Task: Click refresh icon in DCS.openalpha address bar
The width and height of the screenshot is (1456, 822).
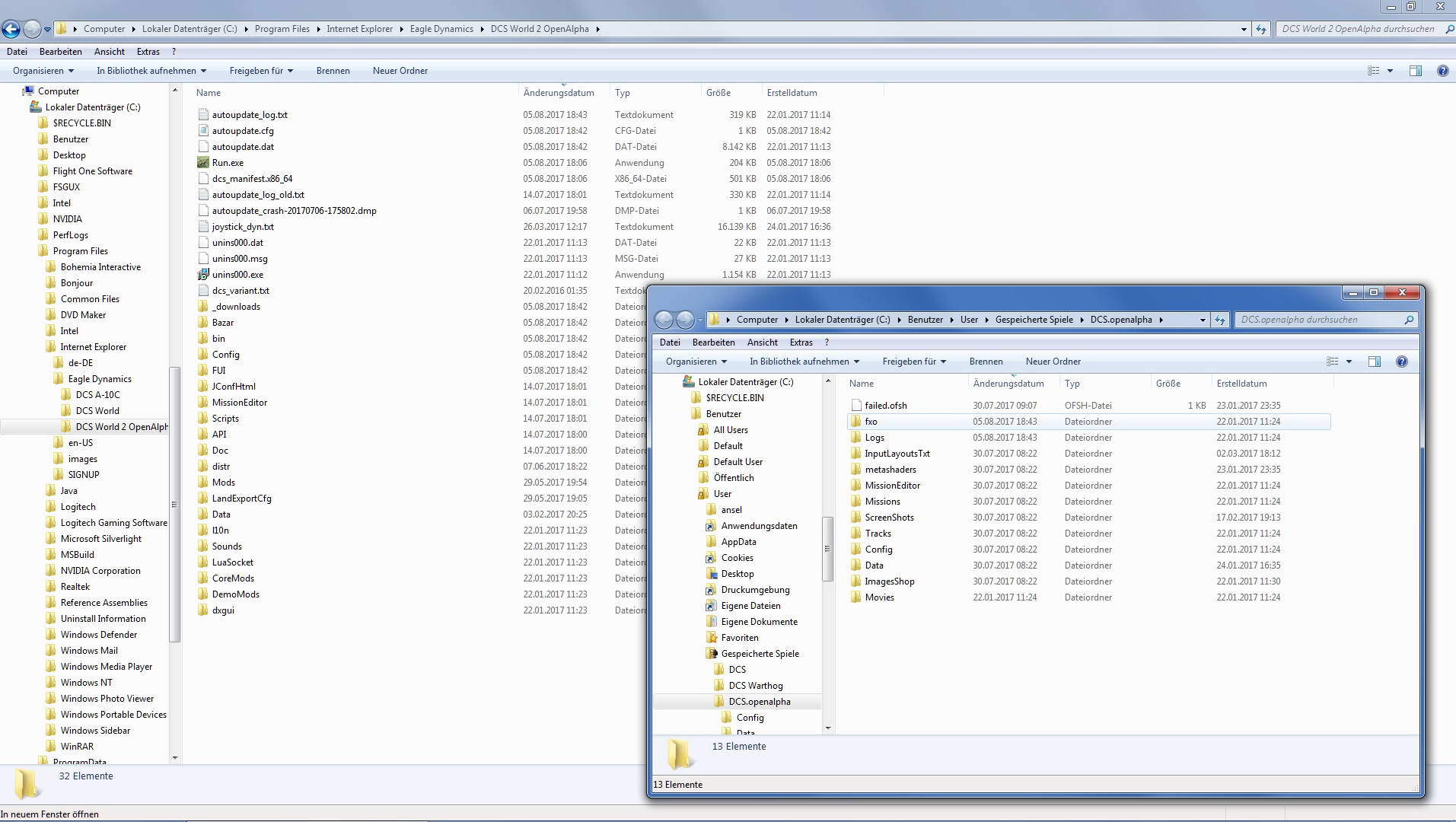Action: (x=1220, y=320)
